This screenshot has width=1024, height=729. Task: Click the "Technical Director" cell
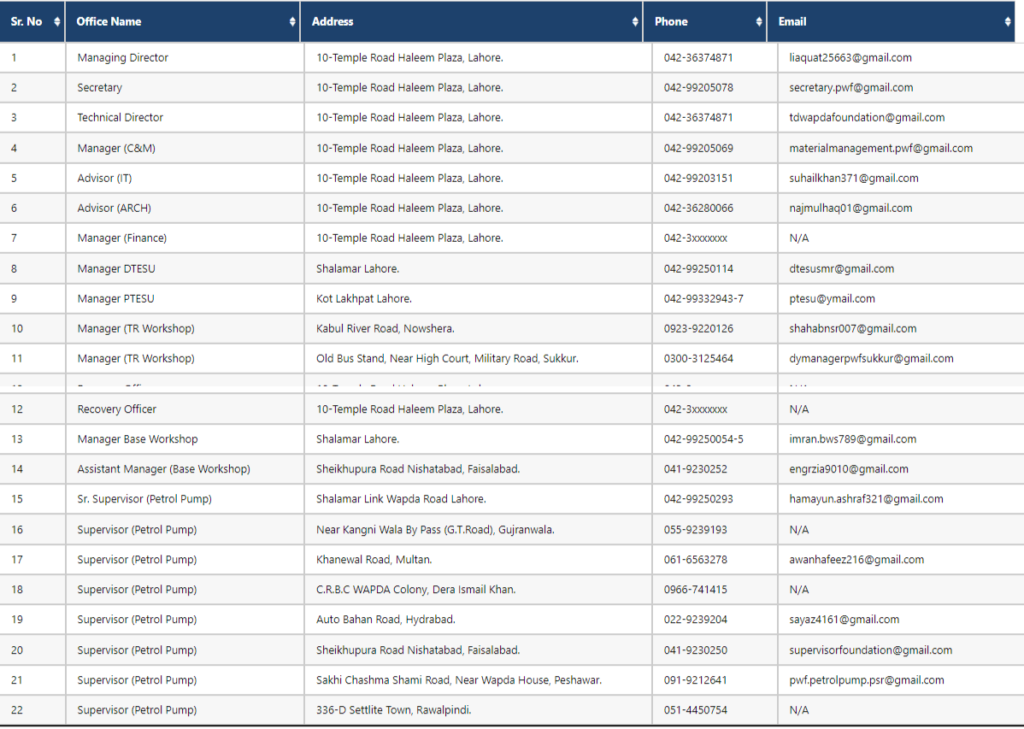(120, 118)
